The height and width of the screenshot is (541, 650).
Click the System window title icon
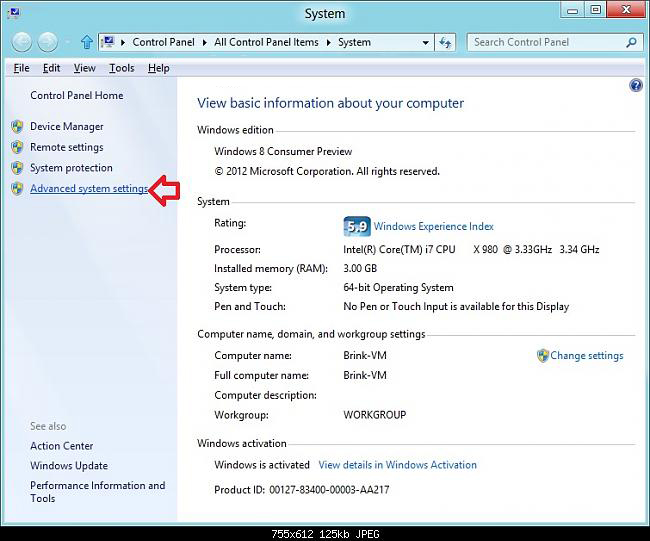tap(13, 13)
